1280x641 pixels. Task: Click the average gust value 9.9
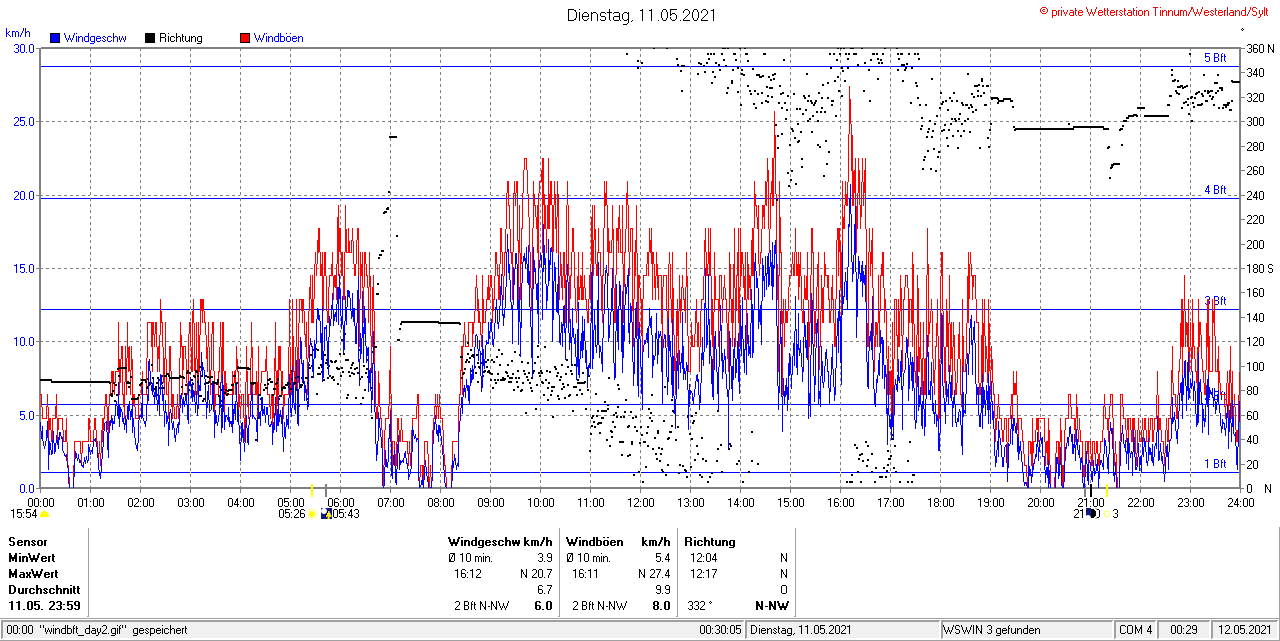pos(662,590)
